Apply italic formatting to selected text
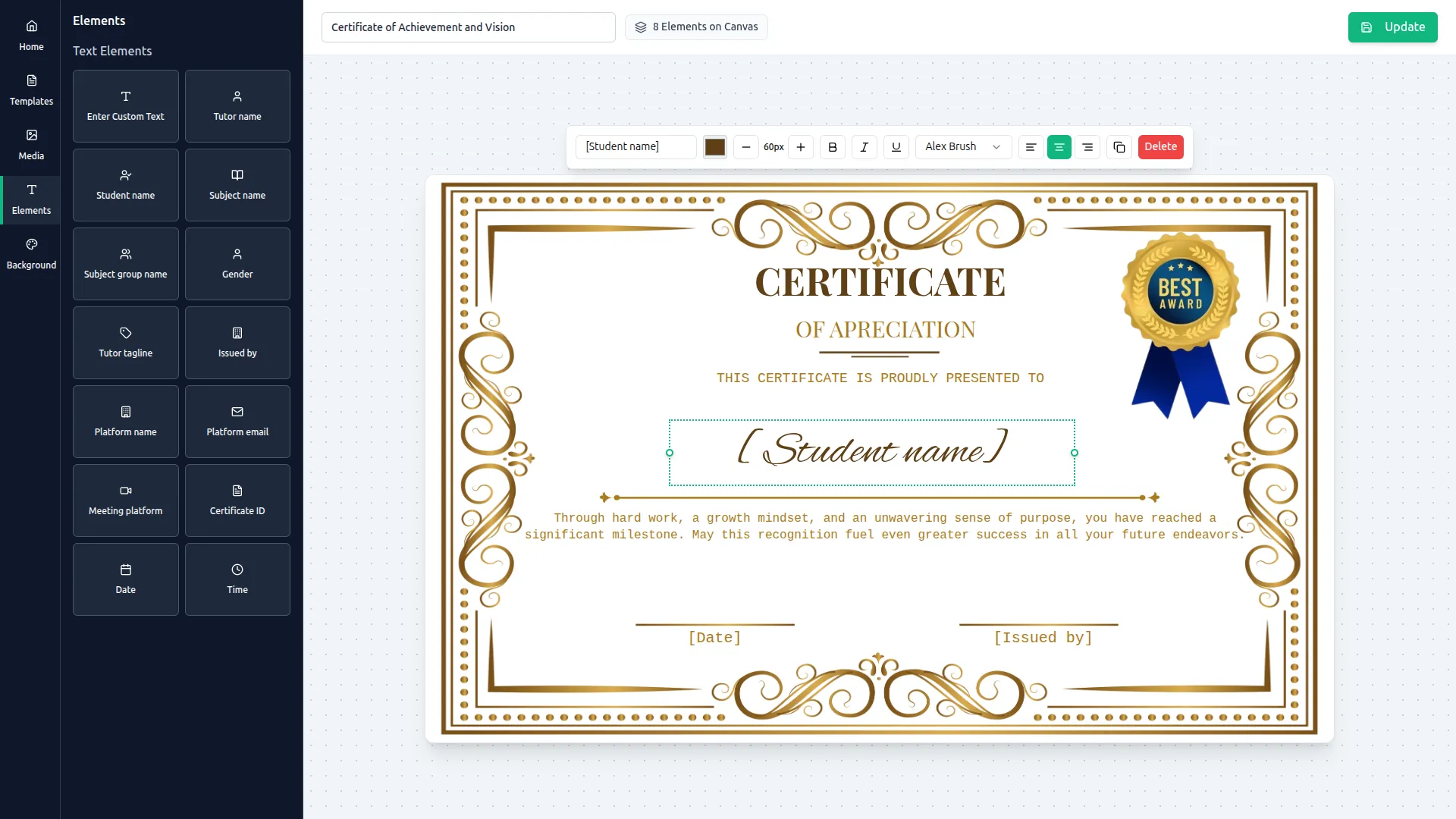This screenshot has height=819, width=1456. click(x=864, y=146)
